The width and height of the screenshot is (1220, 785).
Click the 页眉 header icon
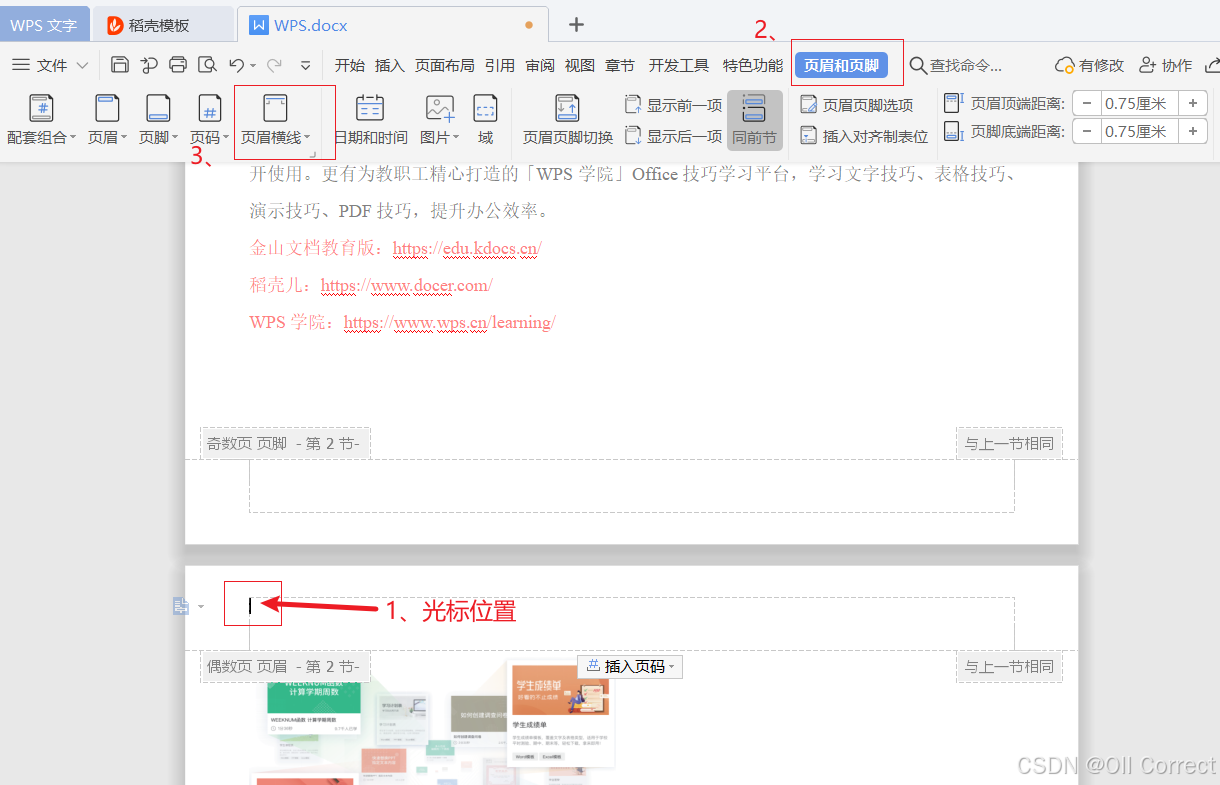[107, 108]
